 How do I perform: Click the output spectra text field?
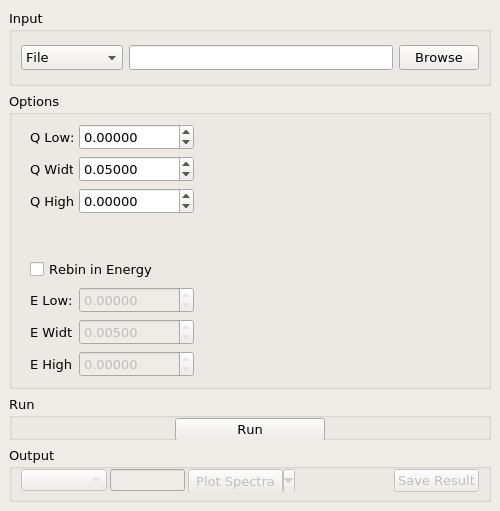click(147, 480)
